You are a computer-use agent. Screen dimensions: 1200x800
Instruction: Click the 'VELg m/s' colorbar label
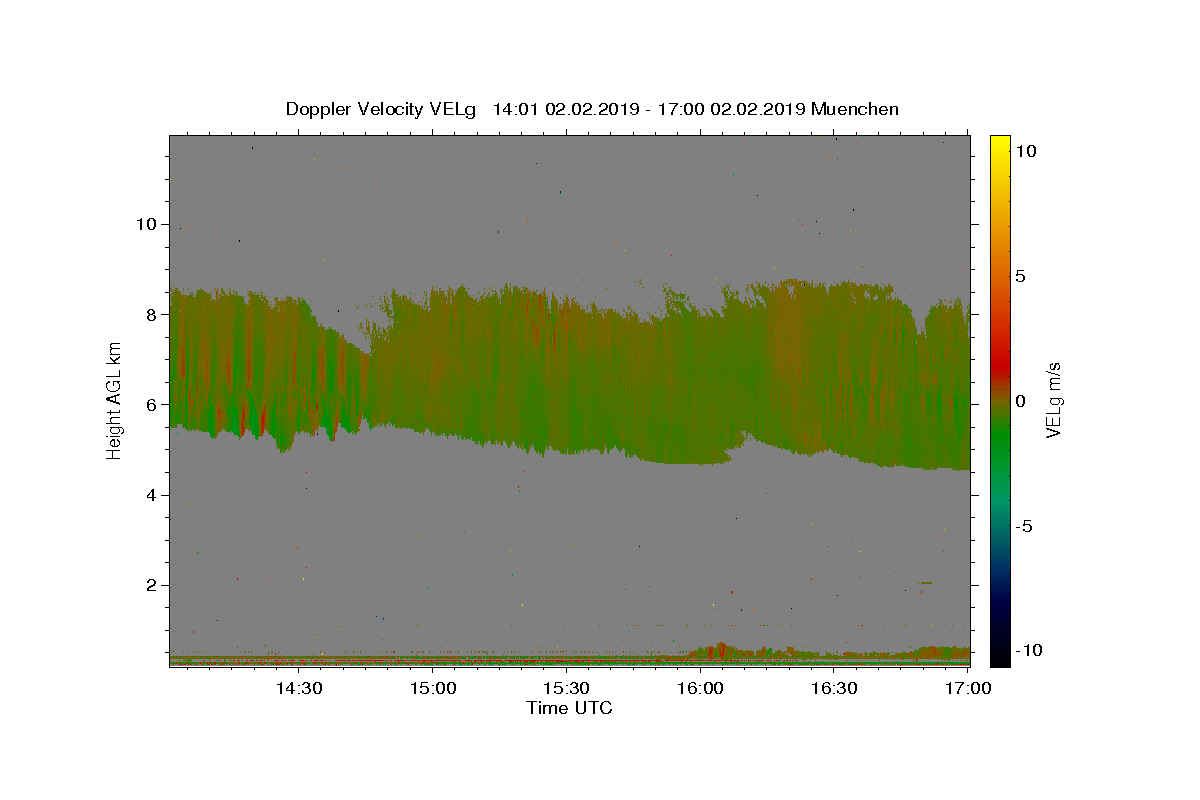[x=1053, y=400]
